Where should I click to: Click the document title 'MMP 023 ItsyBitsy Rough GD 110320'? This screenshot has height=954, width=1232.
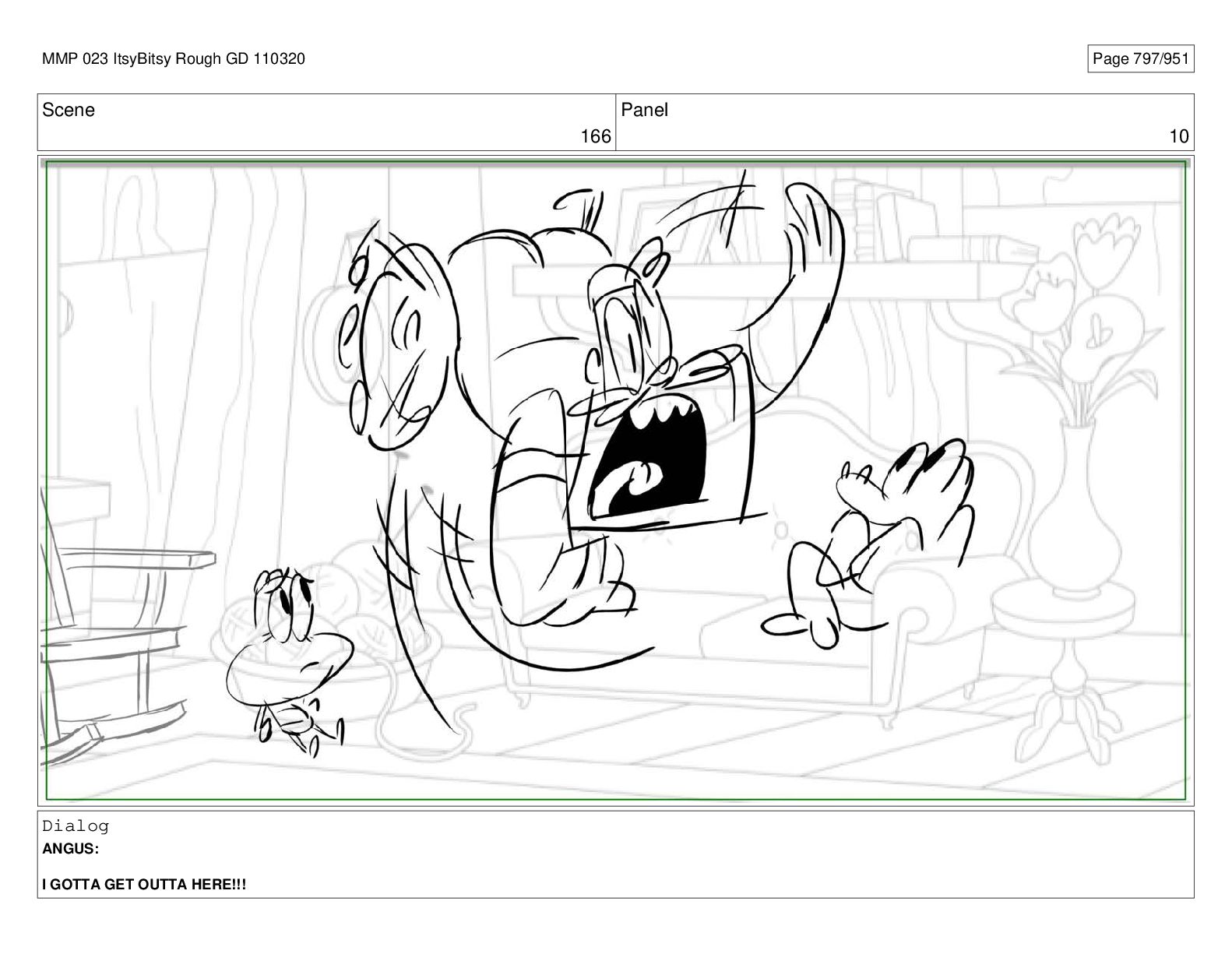tap(174, 58)
